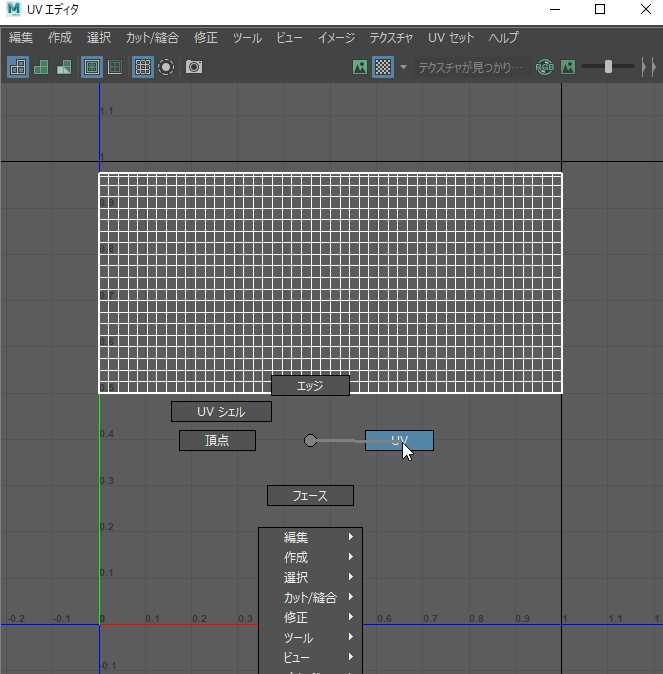This screenshot has height=674, width=663.
Task: Choose エッジ in the marking menu
Action: [310, 386]
